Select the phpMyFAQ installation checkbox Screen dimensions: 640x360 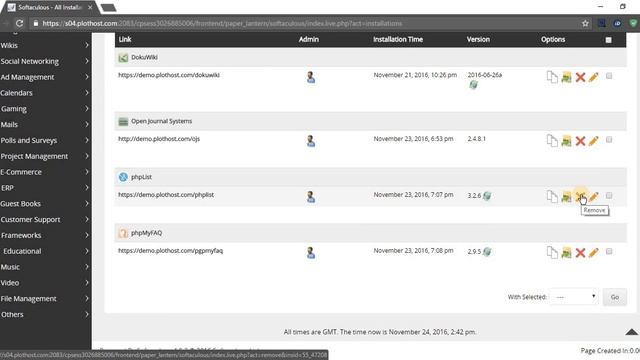point(609,251)
